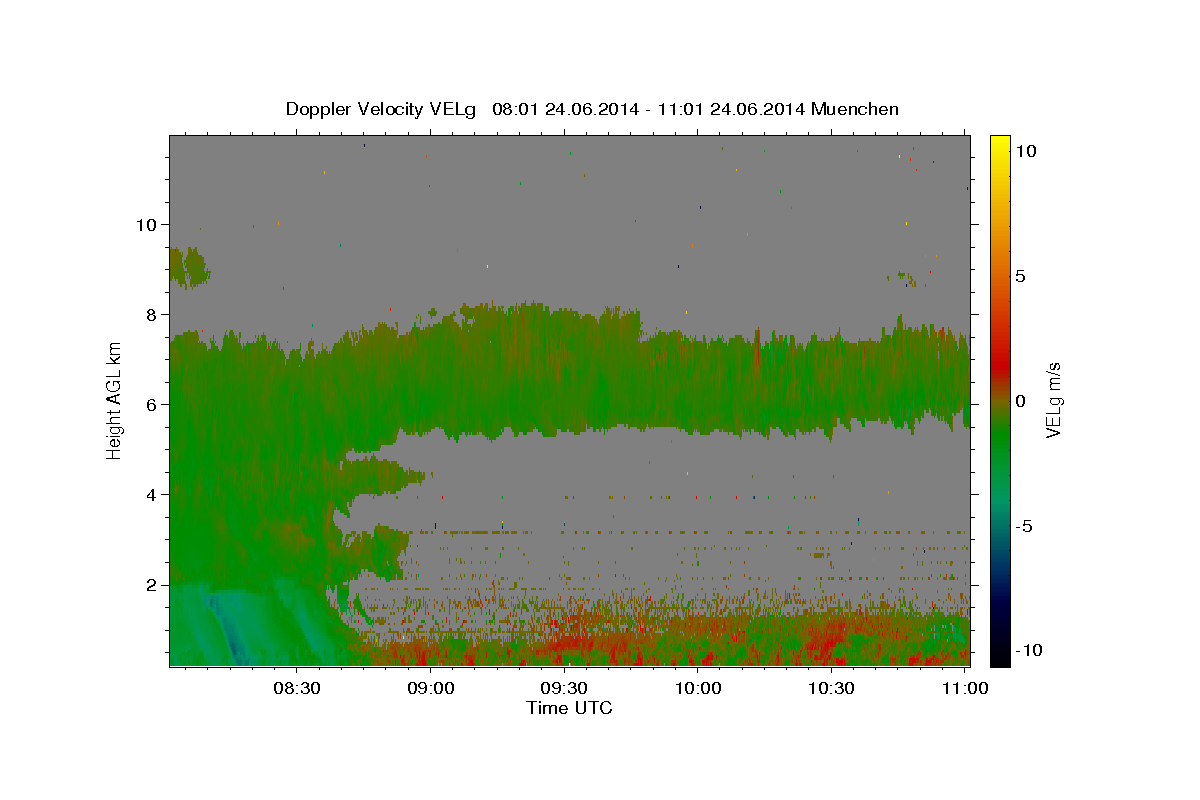Click the colorbar label '-10'

pyautogui.click(x=1028, y=650)
